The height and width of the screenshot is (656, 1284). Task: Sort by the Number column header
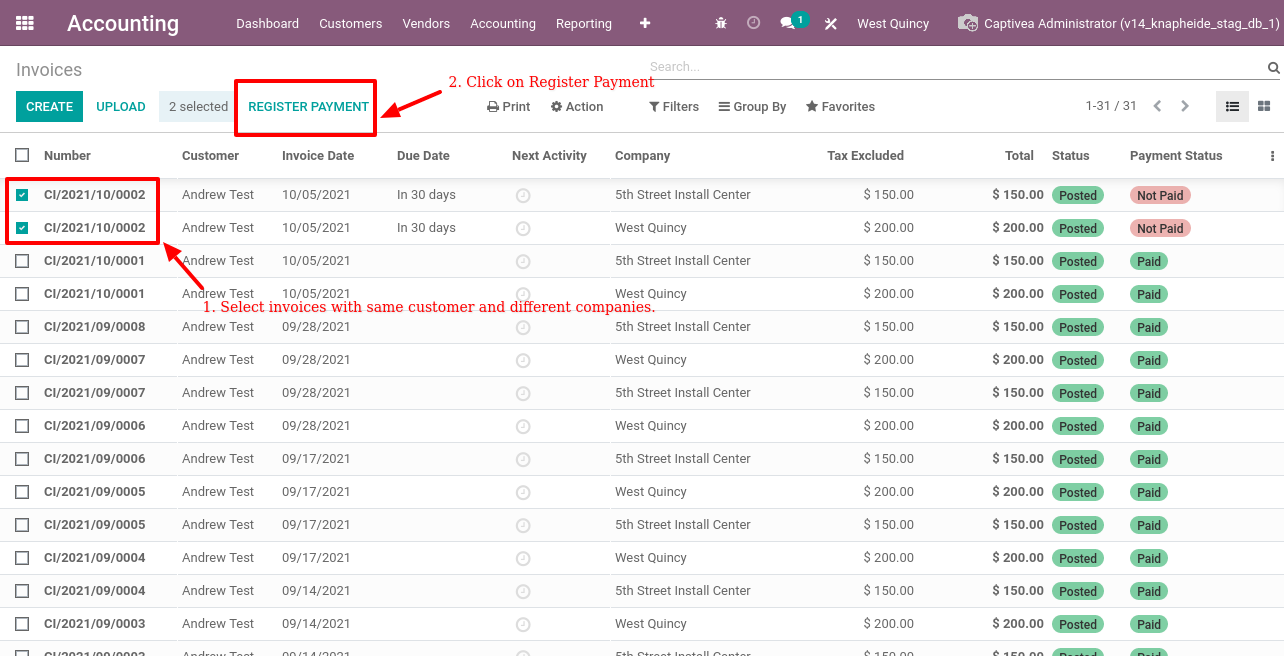[67, 156]
